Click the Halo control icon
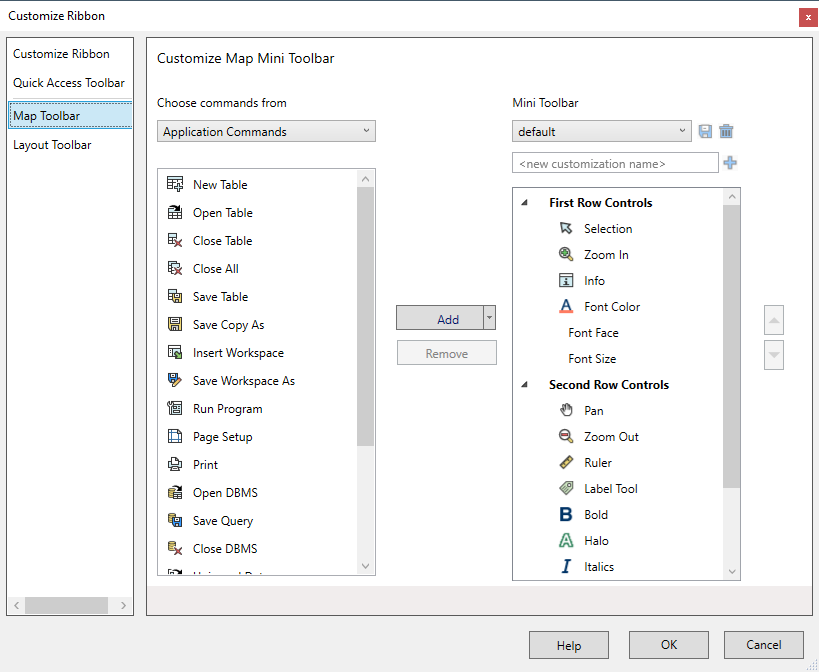The image size is (819, 672). [x=565, y=540]
